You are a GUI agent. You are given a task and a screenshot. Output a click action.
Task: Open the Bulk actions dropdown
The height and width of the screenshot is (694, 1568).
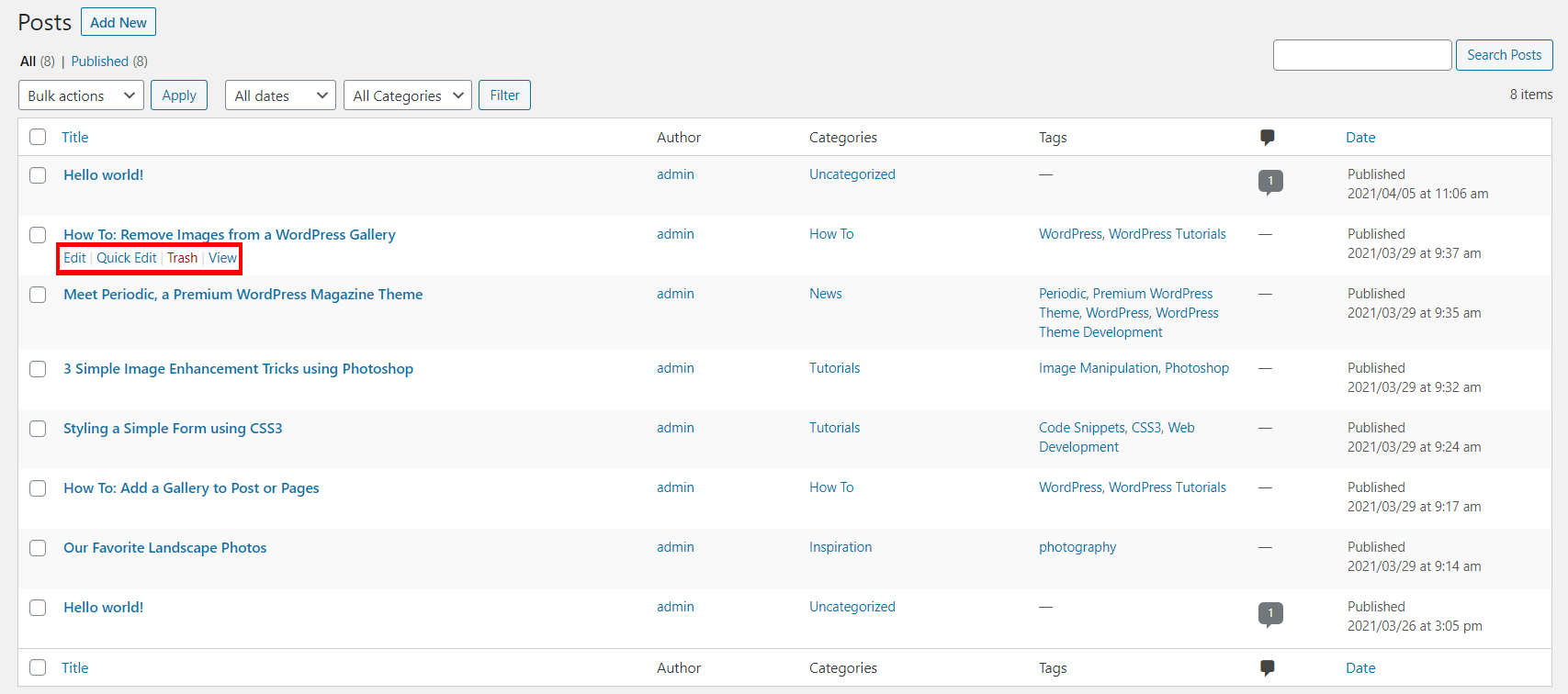(81, 95)
